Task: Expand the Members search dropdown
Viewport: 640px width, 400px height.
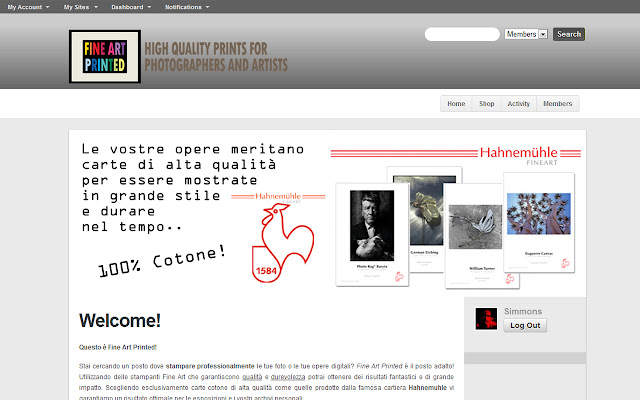Action: point(526,34)
